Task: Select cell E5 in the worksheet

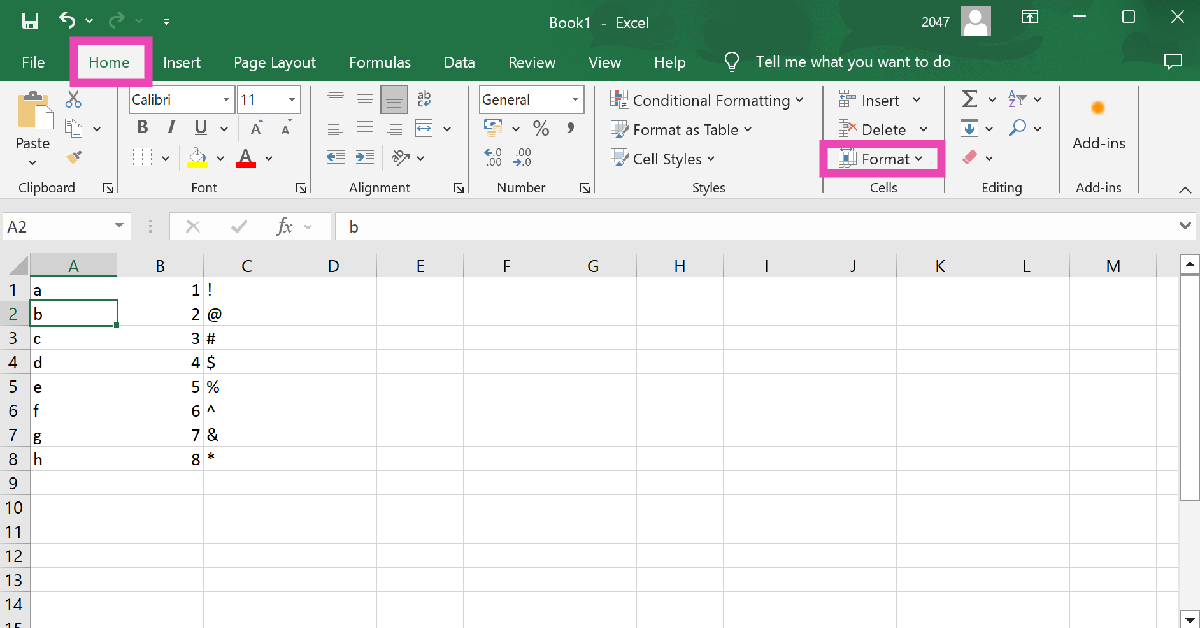Action: [419, 386]
